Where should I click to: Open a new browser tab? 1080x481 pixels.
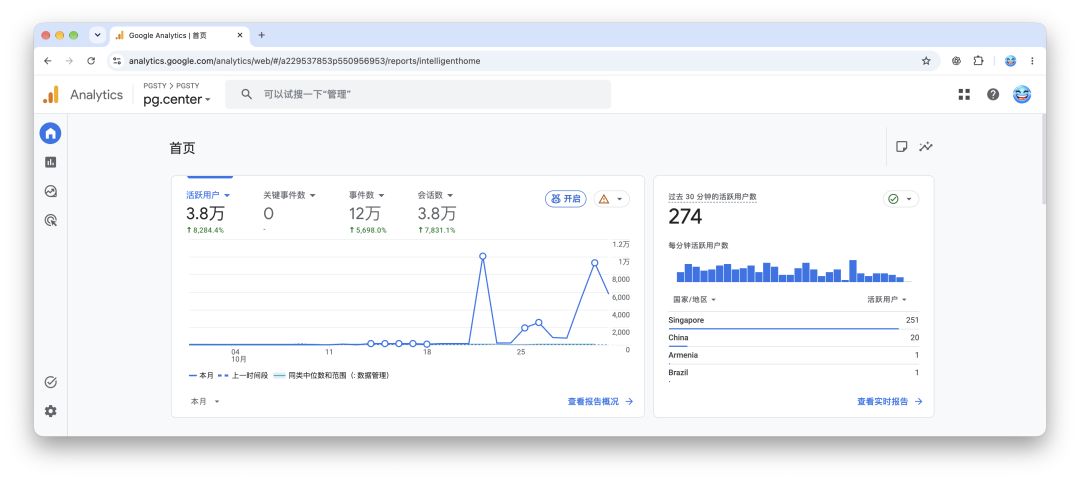tap(262, 35)
